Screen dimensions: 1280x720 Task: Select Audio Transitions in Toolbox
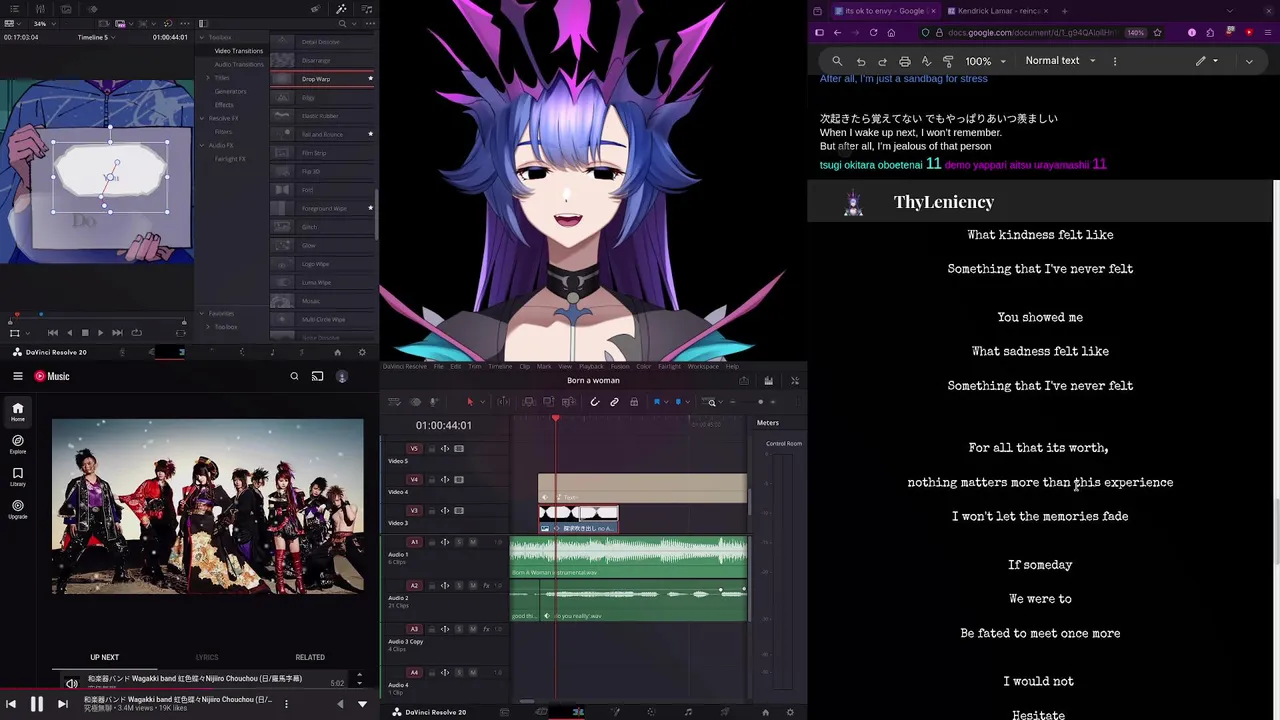(x=239, y=64)
